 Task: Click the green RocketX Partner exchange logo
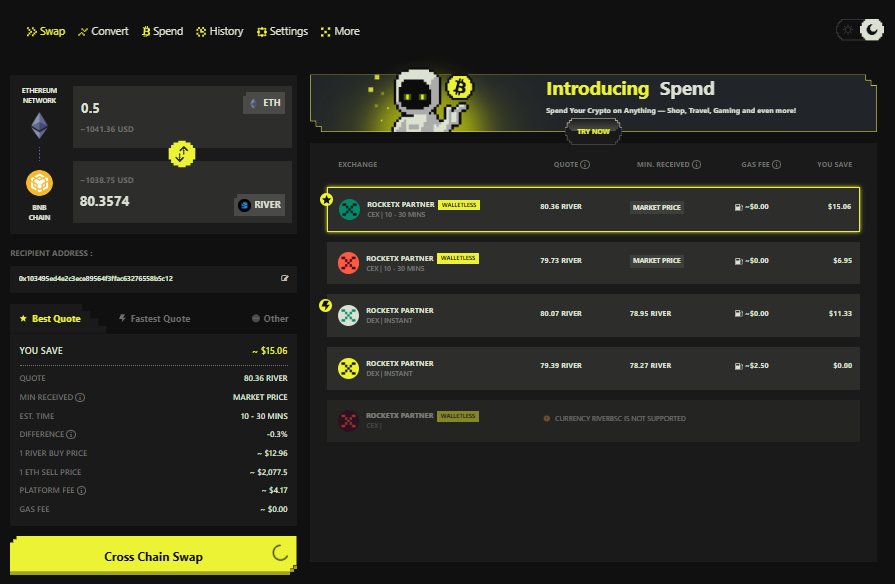click(x=348, y=209)
